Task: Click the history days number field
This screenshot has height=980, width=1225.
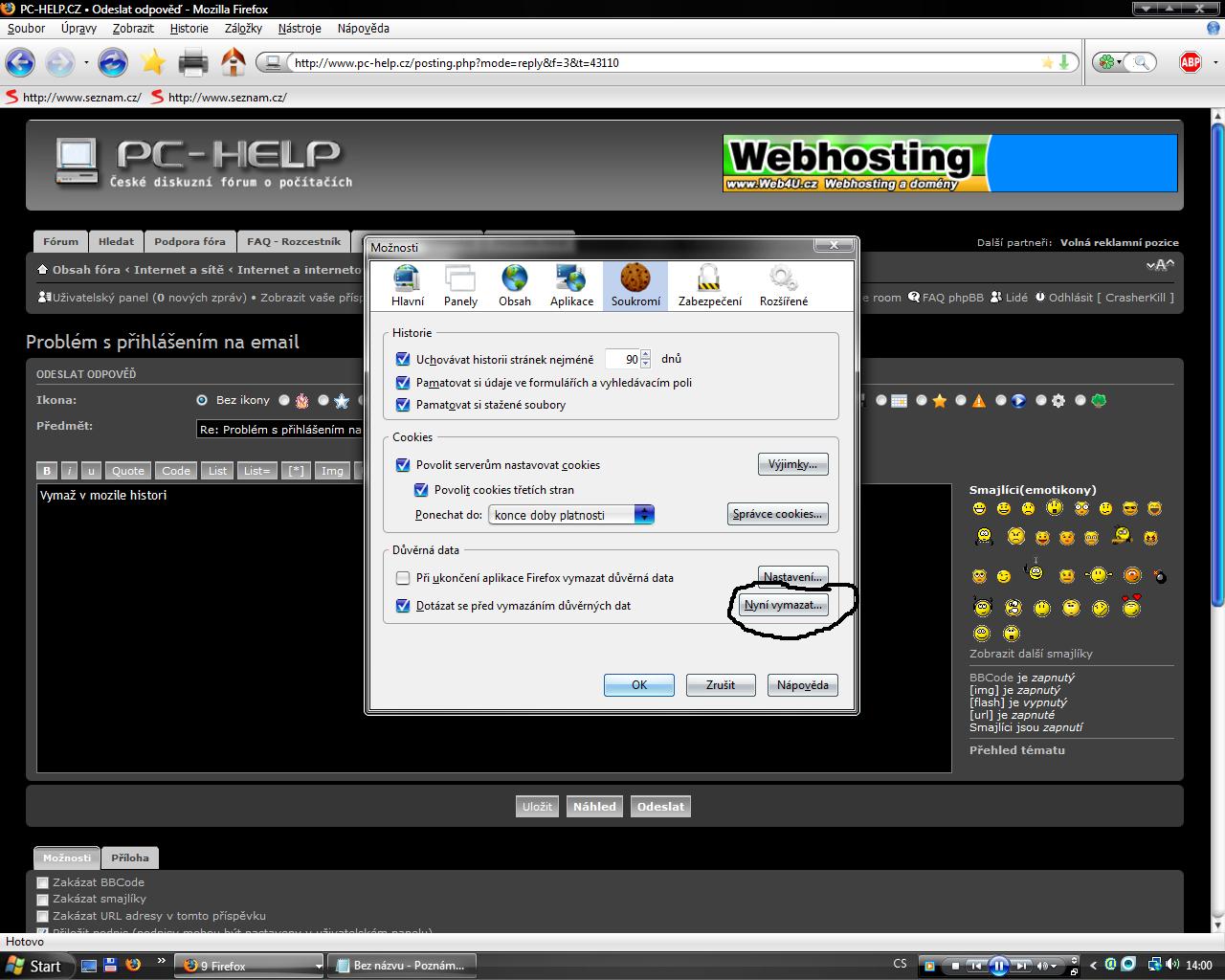Action: (622, 360)
